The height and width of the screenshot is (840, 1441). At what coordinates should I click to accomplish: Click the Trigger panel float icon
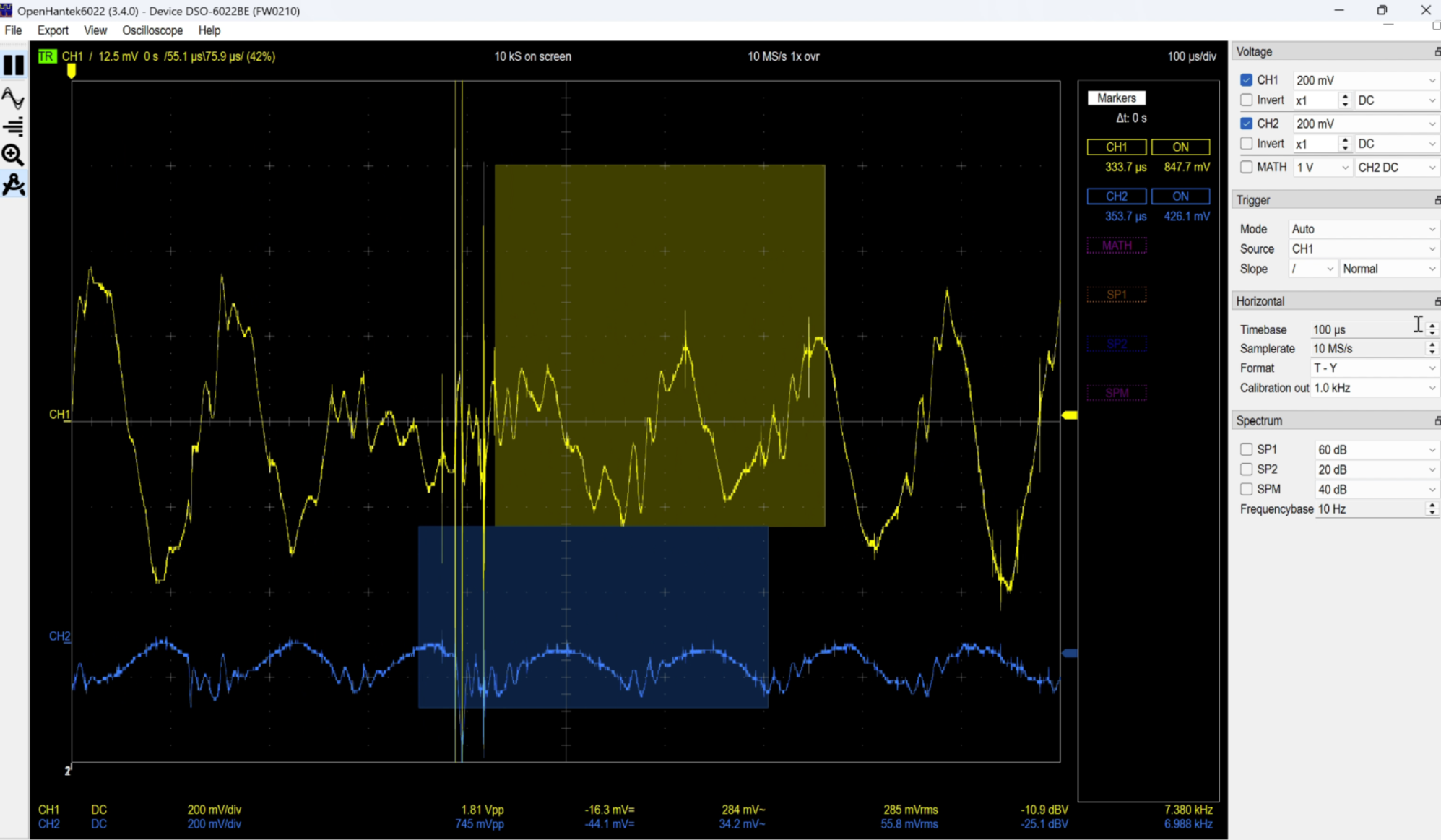tap(1436, 200)
